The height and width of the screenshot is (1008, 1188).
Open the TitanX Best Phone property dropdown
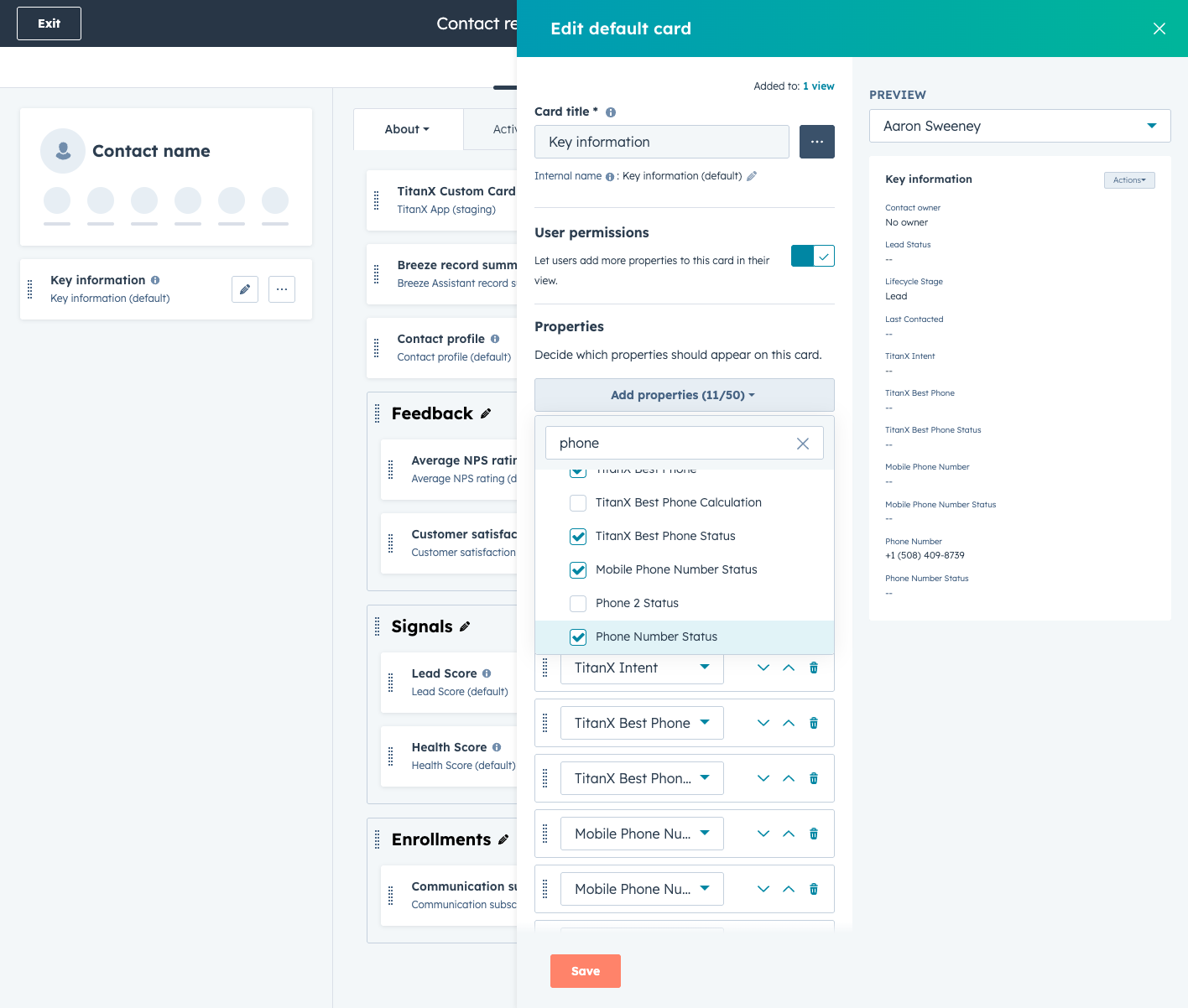642,723
